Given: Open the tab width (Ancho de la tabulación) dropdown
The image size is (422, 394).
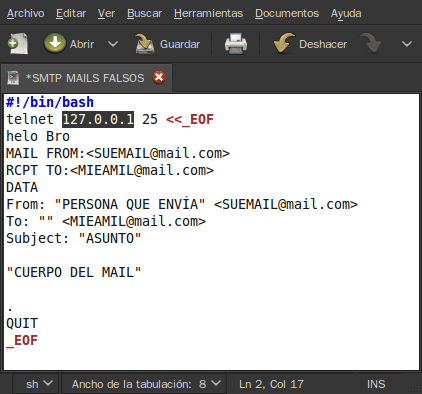Looking at the screenshot, I should pyautogui.click(x=144, y=384).
